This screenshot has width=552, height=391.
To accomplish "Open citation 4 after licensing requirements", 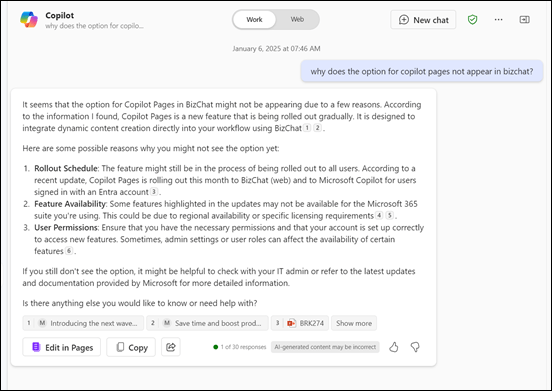I will pyautogui.click(x=379, y=215).
